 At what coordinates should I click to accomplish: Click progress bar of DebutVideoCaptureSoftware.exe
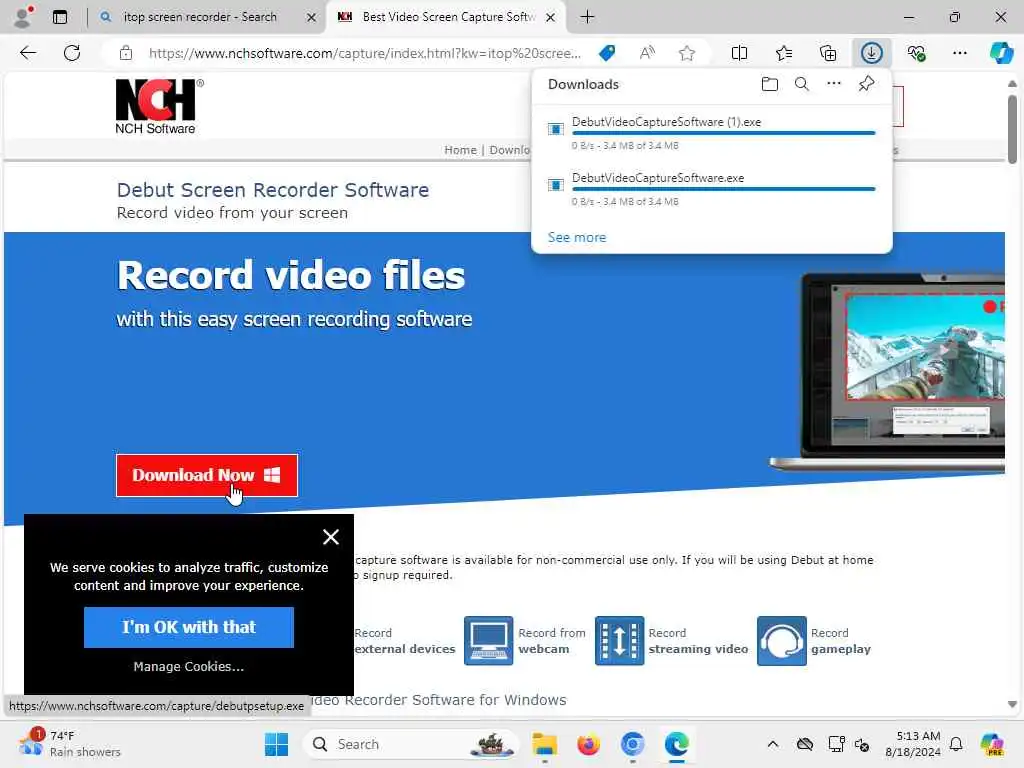[x=723, y=189]
